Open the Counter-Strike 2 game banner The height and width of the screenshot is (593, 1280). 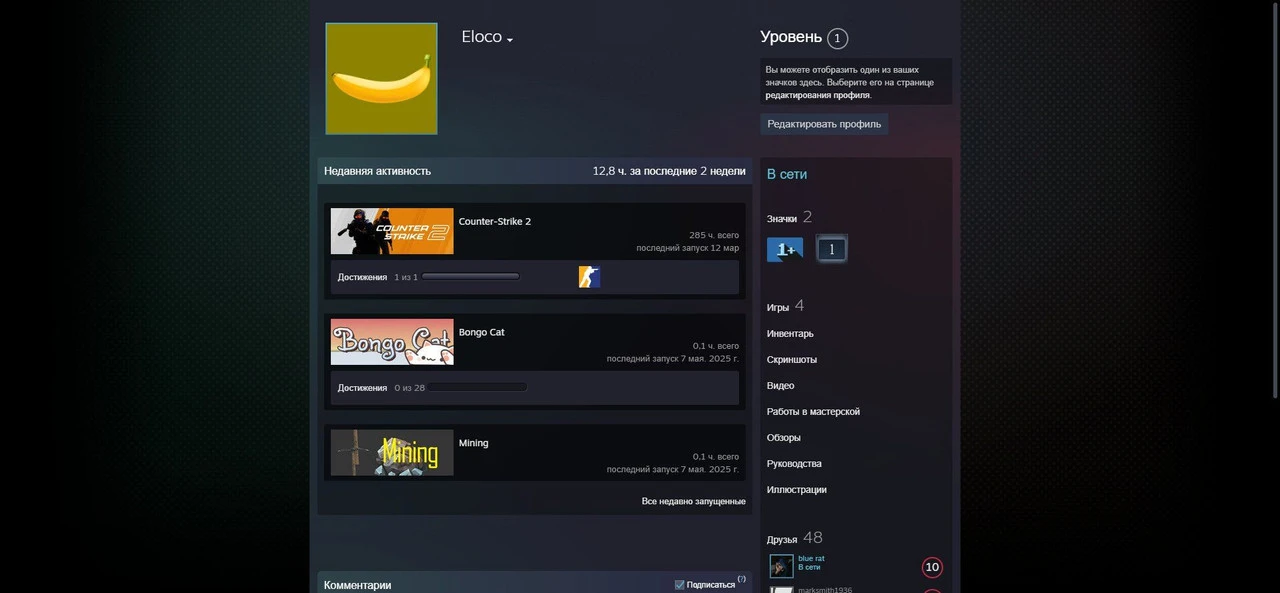[x=392, y=231]
